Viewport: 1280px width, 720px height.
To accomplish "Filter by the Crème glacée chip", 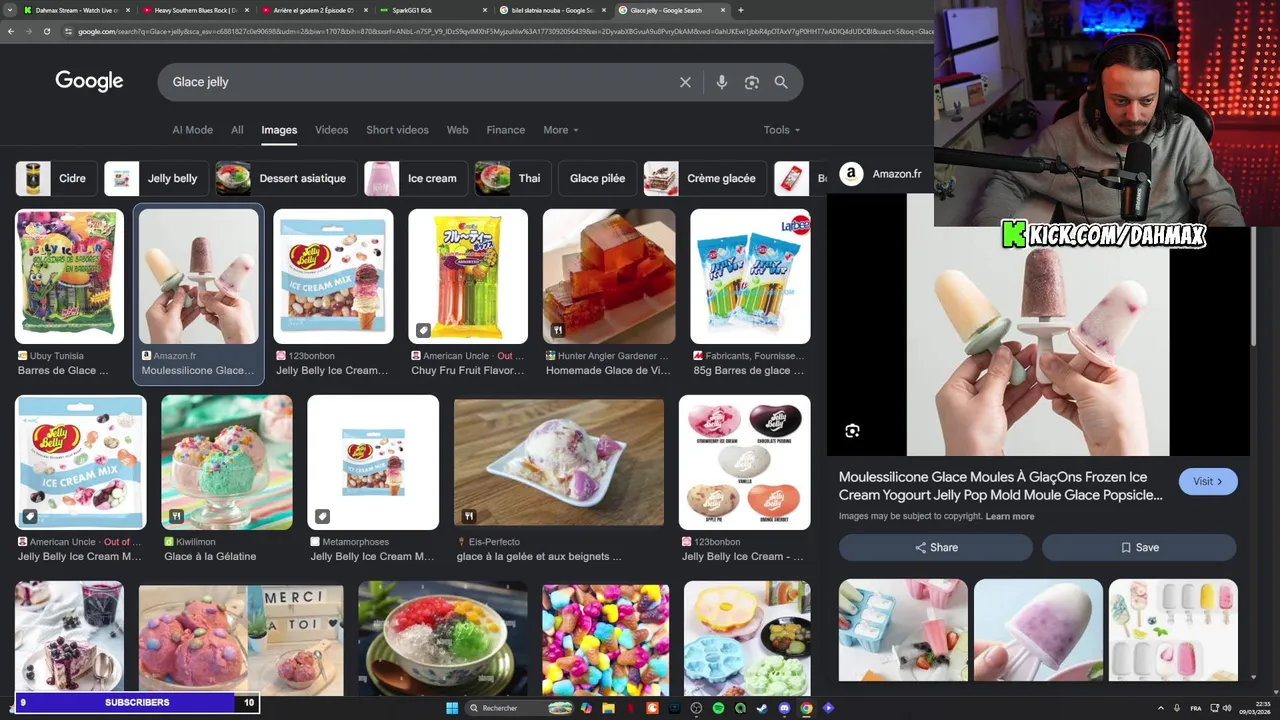I will 705,178.
